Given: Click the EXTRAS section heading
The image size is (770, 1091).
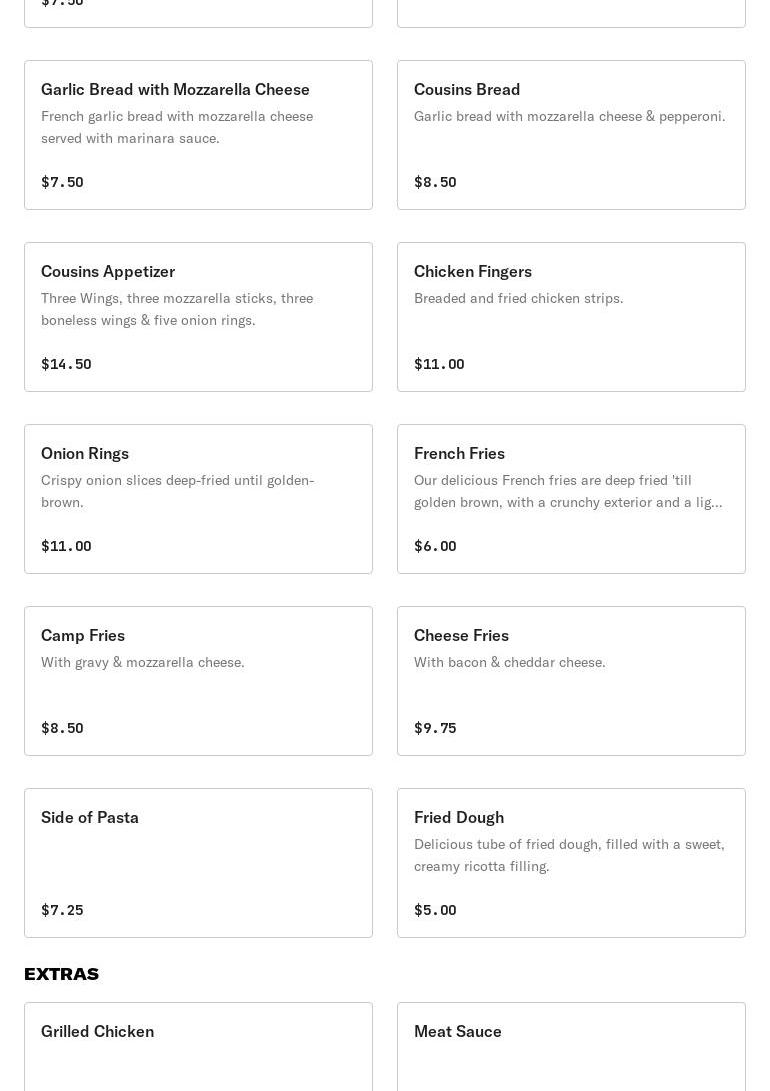Looking at the screenshot, I should point(61,974).
